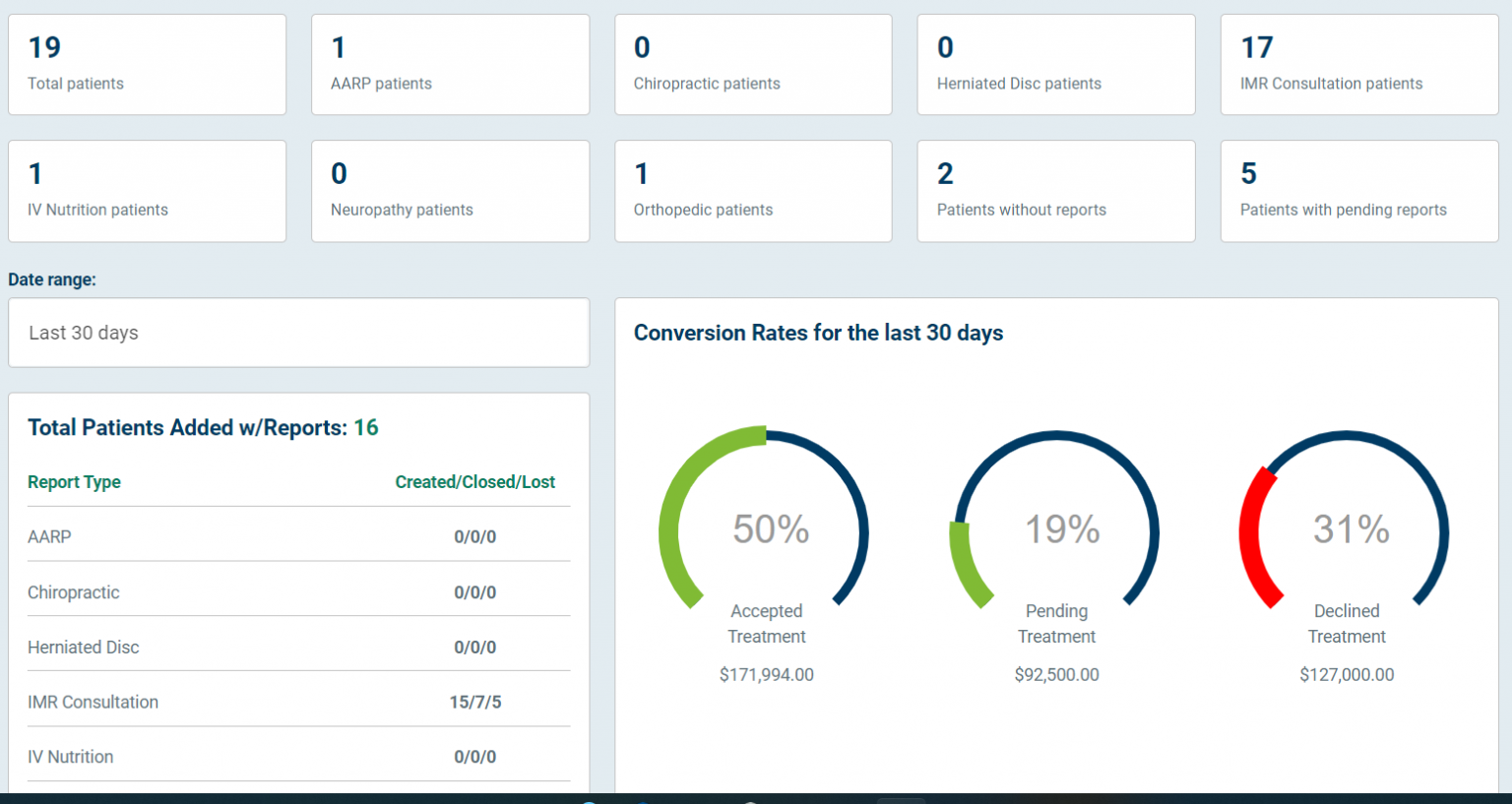The image size is (1512, 804).
Task: Click the Conversion Rates for last 30 days heading
Action: click(x=818, y=333)
